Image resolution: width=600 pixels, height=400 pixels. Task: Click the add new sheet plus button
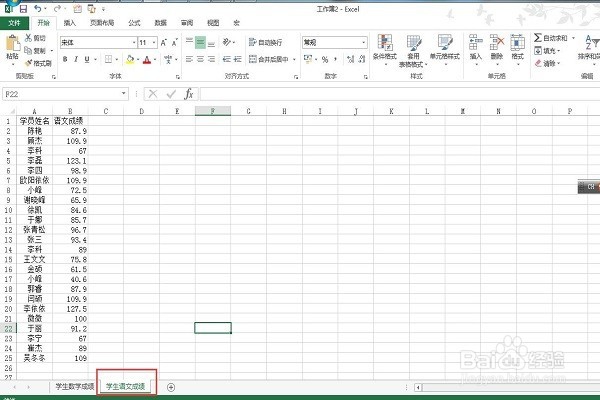(x=171, y=387)
